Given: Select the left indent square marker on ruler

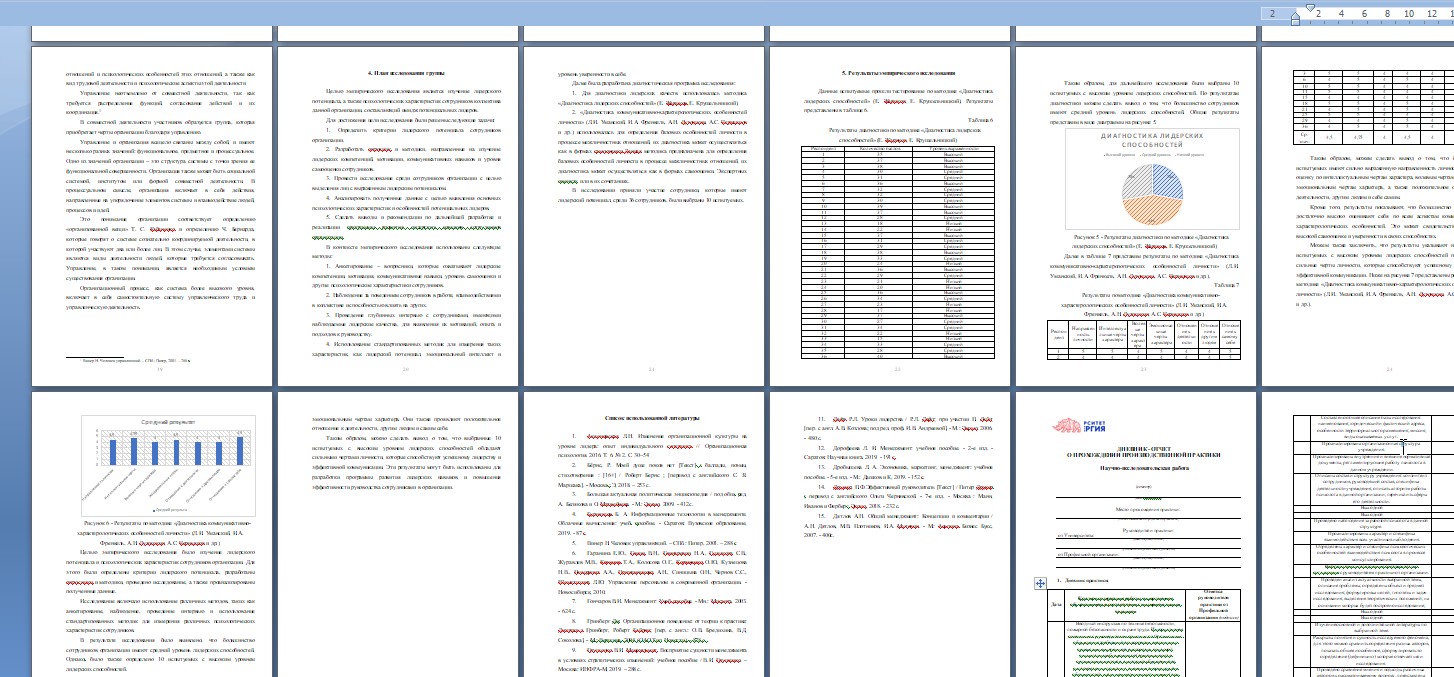Looking at the screenshot, I should click(1296, 22).
